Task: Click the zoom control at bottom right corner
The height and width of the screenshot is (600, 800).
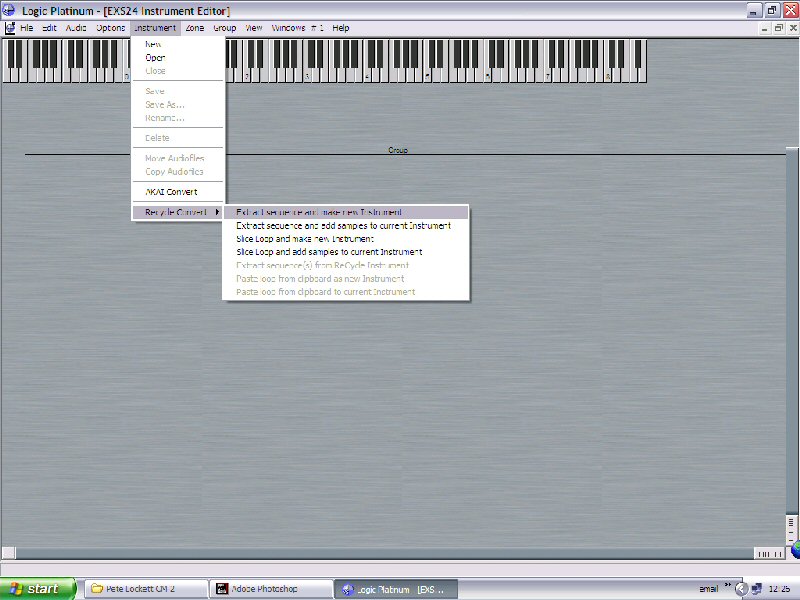Action: 769,553
